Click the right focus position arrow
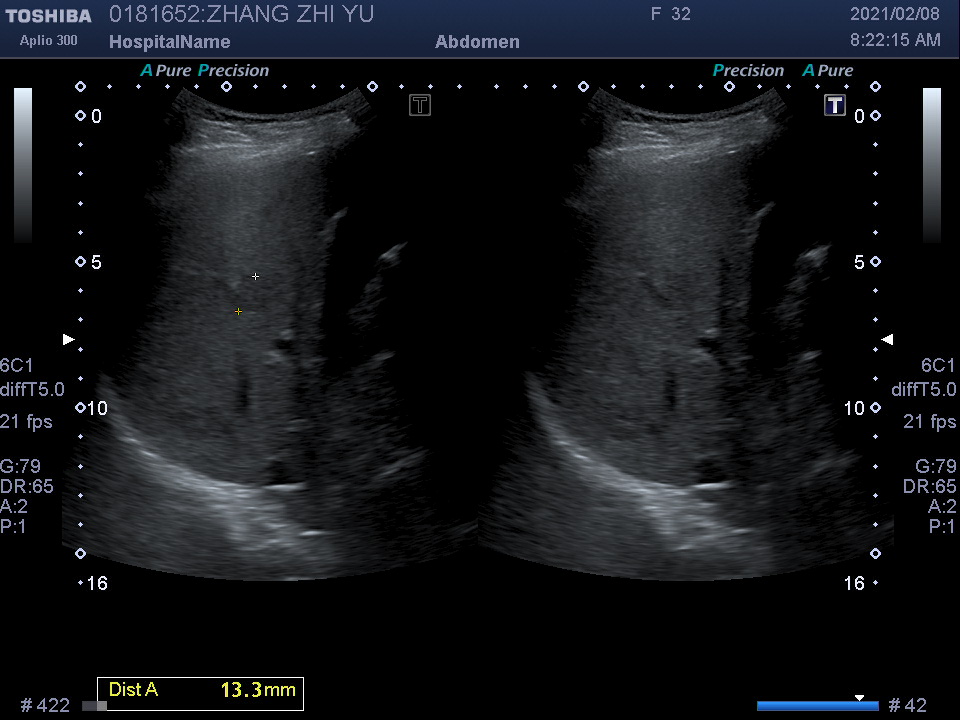The height and width of the screenshot is (720, 960). click(x=887, y=340)
